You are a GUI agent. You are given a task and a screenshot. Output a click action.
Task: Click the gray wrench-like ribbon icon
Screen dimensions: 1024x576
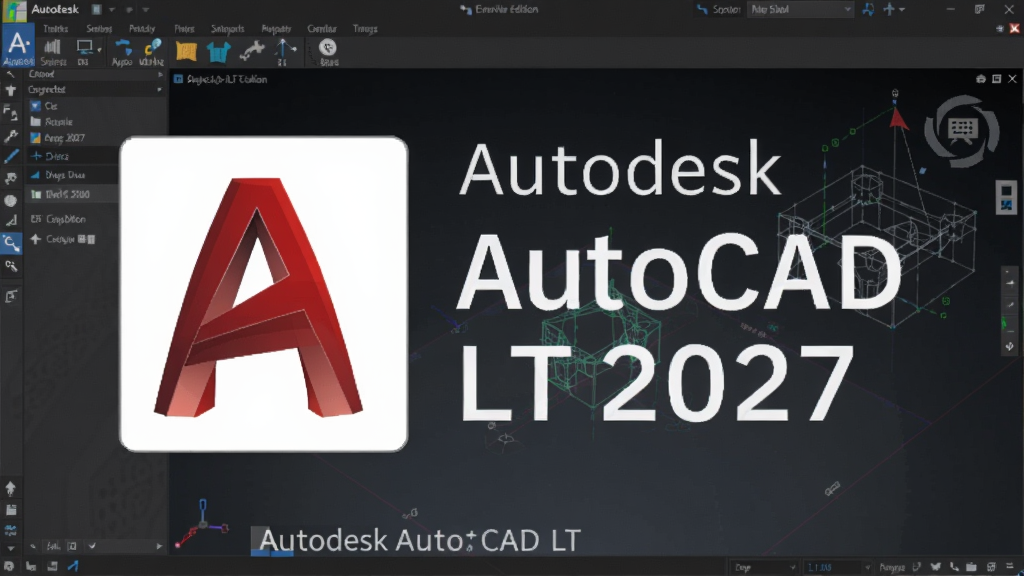pos(251,51)
